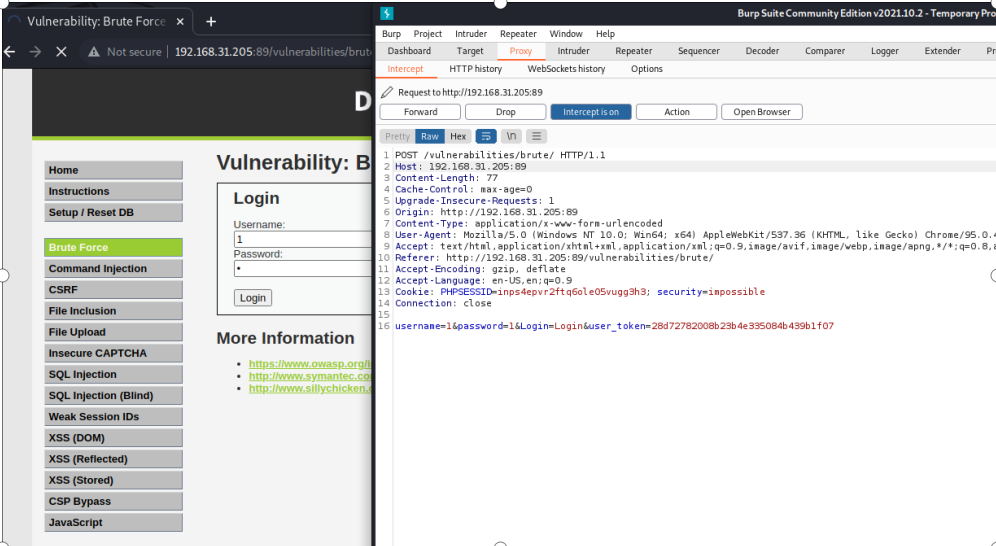Forward the intercepted request
The height and width of the screenshot is (546, 996).
tap(421, 112)
